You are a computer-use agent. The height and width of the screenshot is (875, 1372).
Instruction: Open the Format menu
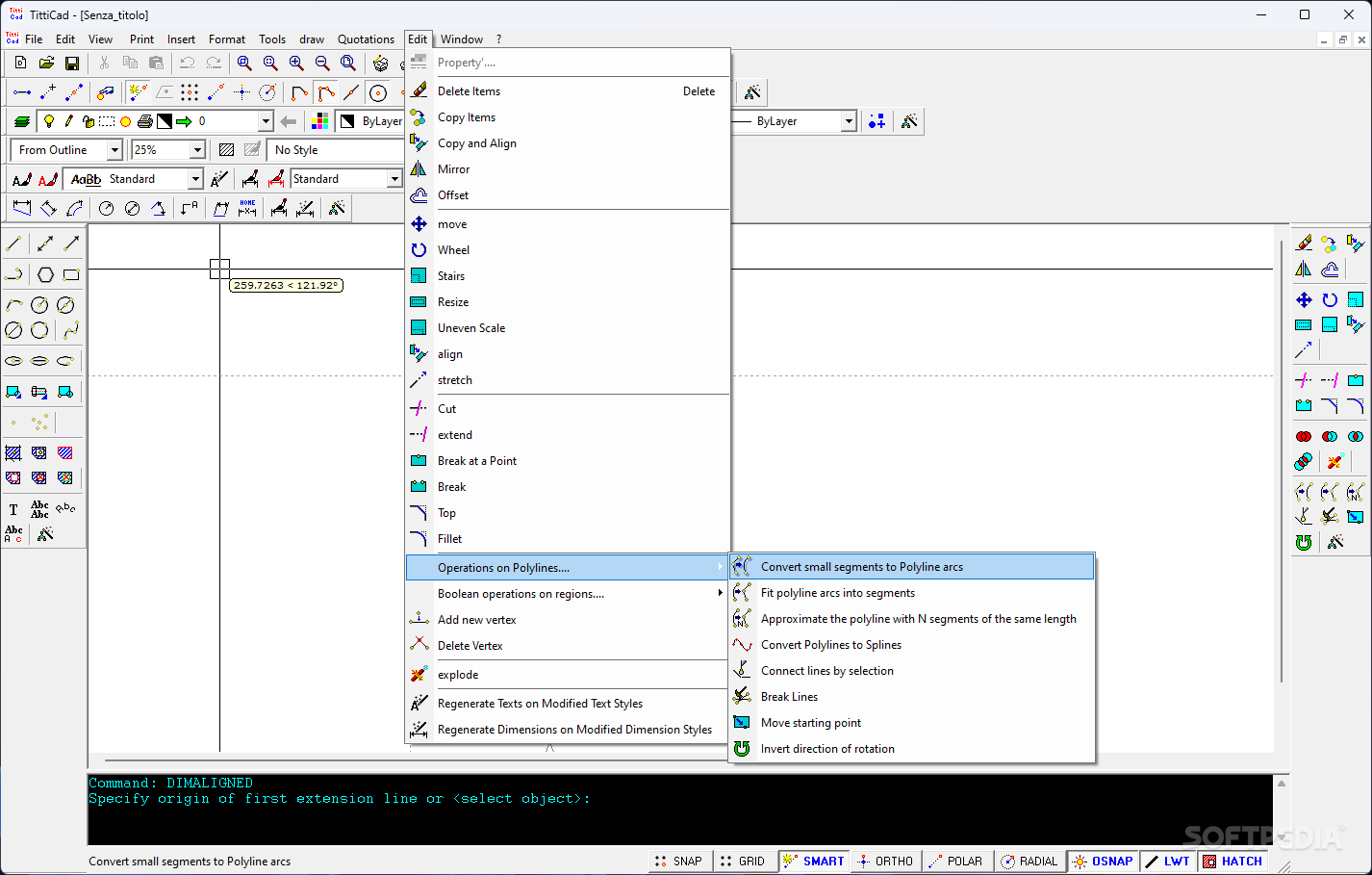pyautogui.click(x=227, y=39)
